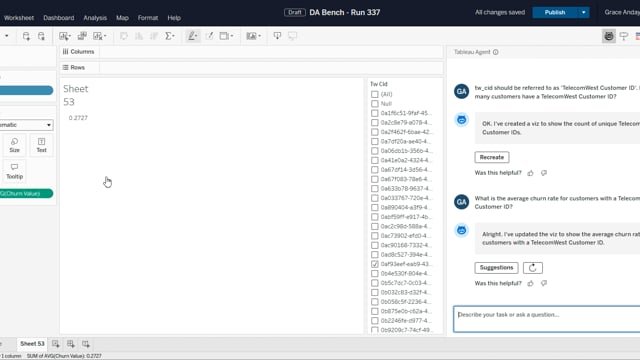Viewport: 640px width, 360px height.
Task: Open the Map menu
Action: (x=122, y=18)
